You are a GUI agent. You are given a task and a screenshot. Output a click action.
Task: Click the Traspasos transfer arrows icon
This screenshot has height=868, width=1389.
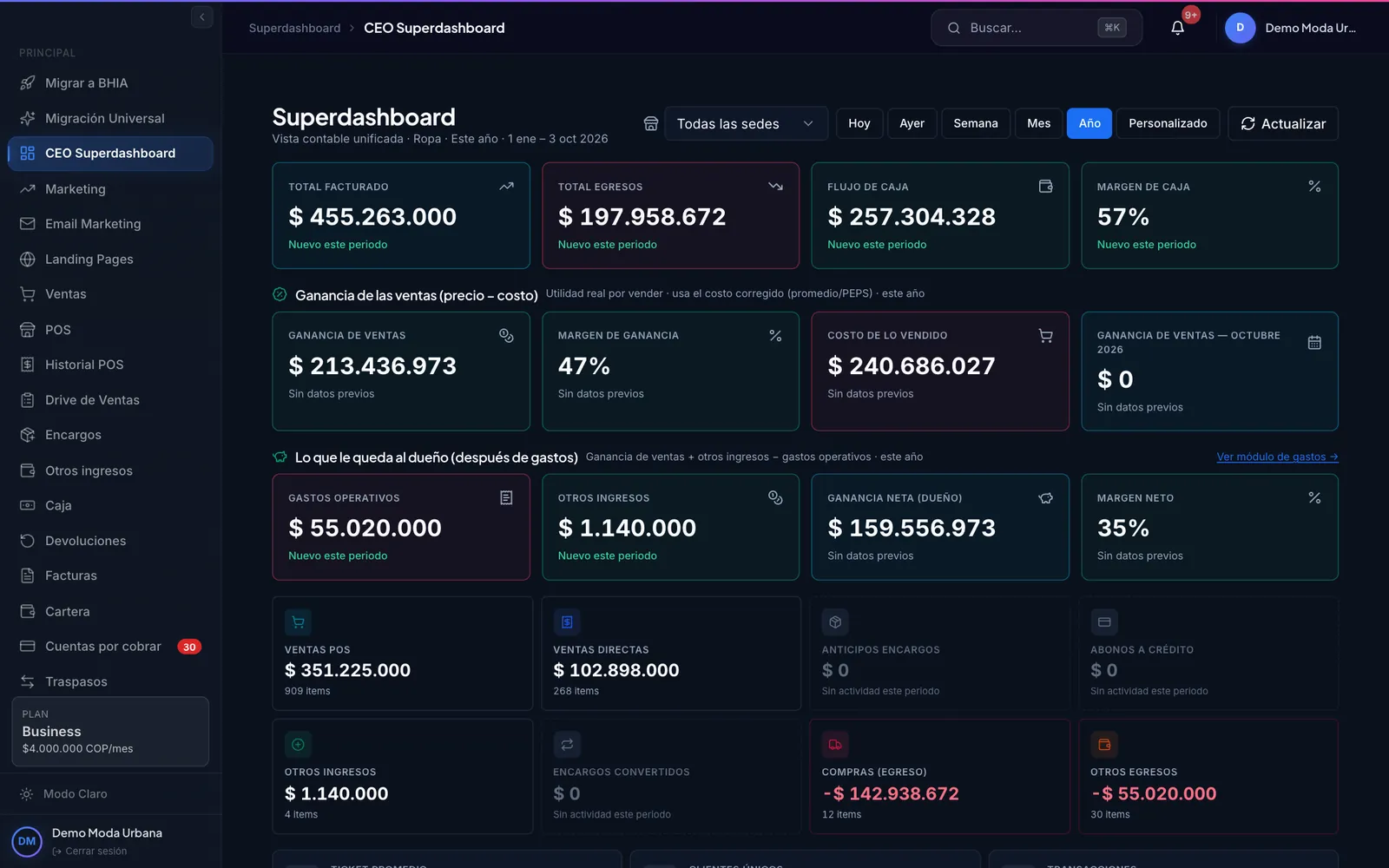tap(28, 681)
